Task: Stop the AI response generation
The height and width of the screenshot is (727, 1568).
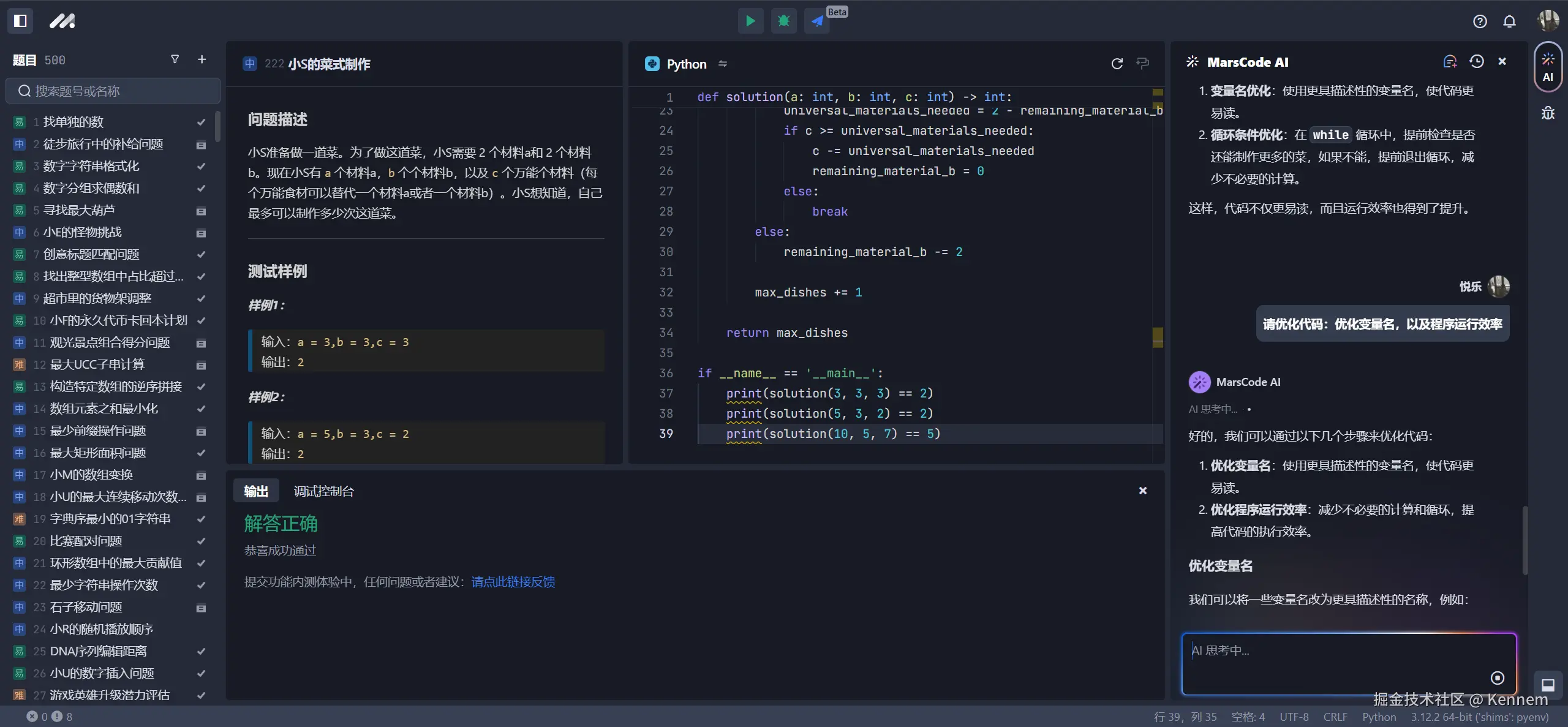Action: pos(1497,677)
